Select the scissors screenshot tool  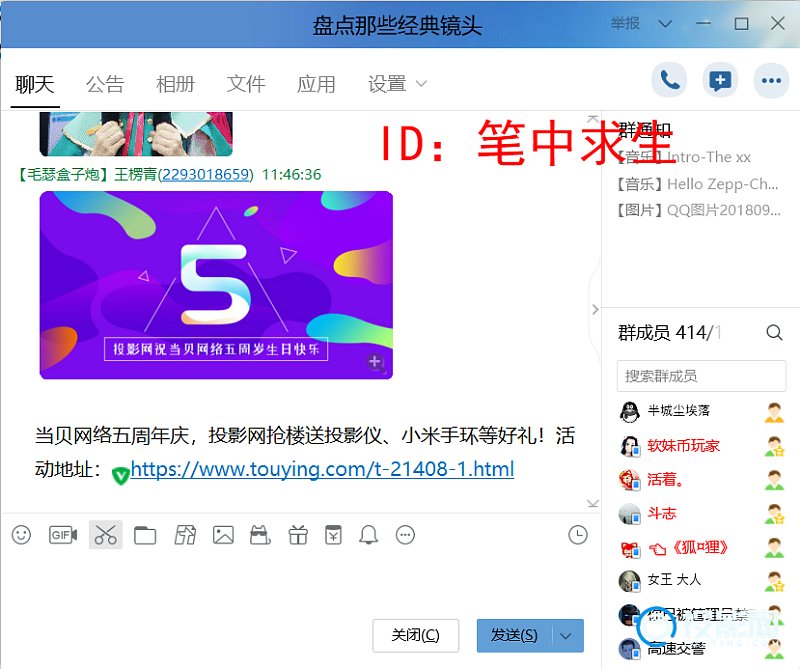point(106,535)
